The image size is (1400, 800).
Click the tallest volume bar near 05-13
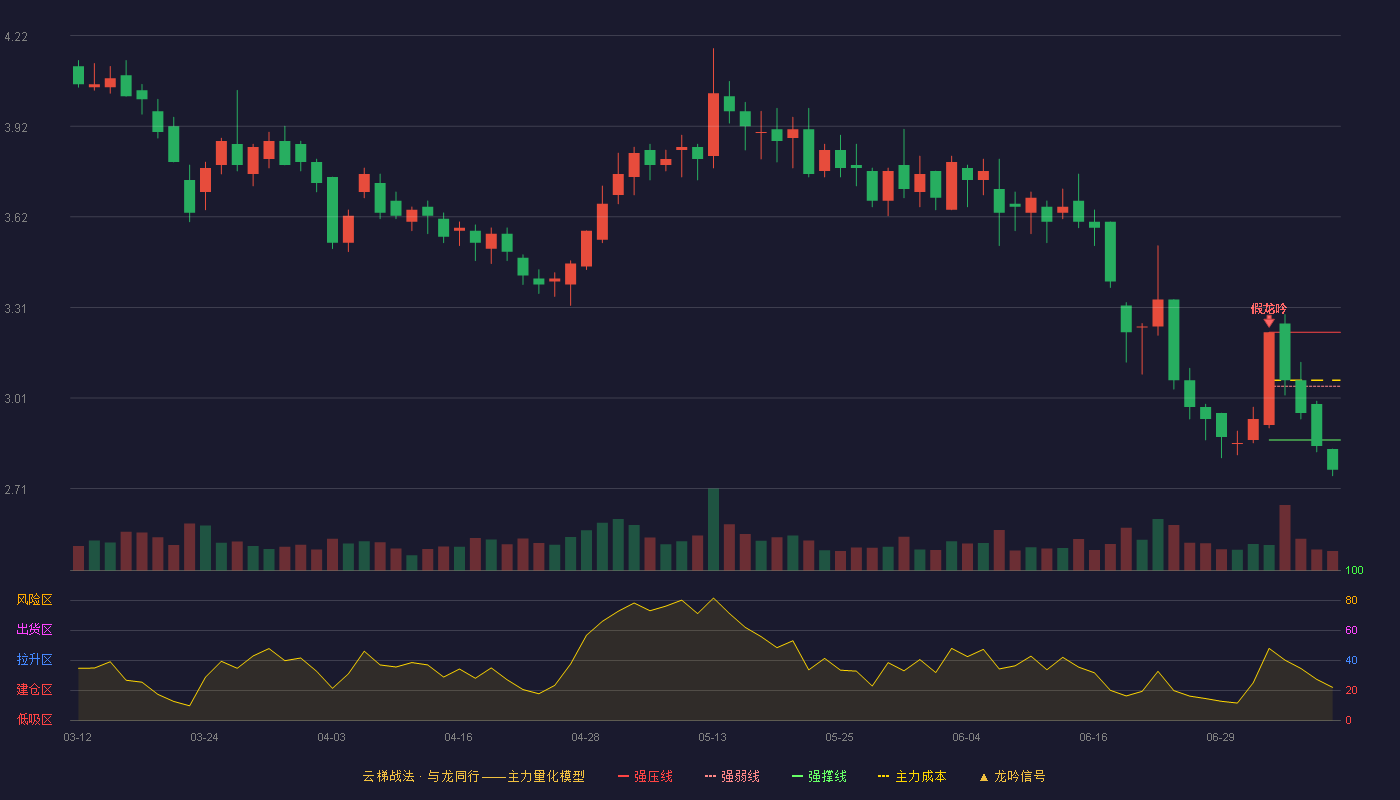click(713, 529)
